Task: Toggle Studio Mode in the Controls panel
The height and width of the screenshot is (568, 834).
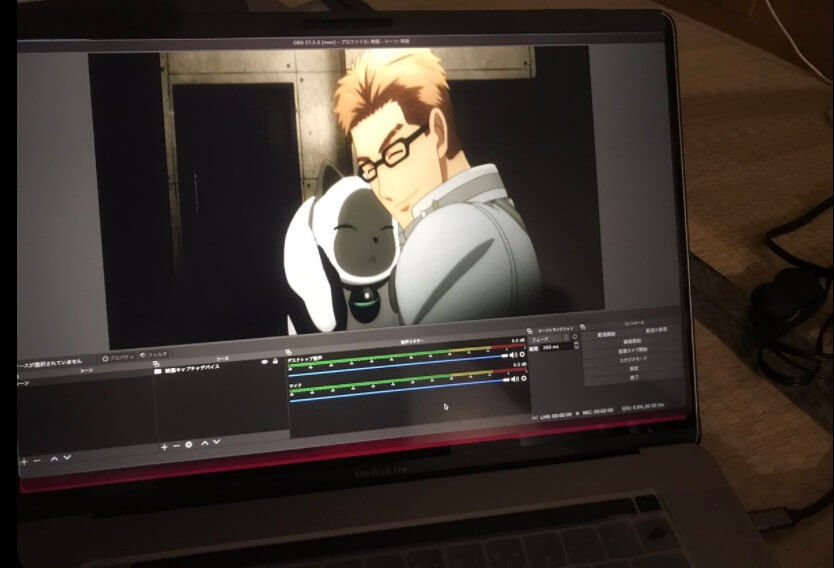Action: tap(633, 359)
